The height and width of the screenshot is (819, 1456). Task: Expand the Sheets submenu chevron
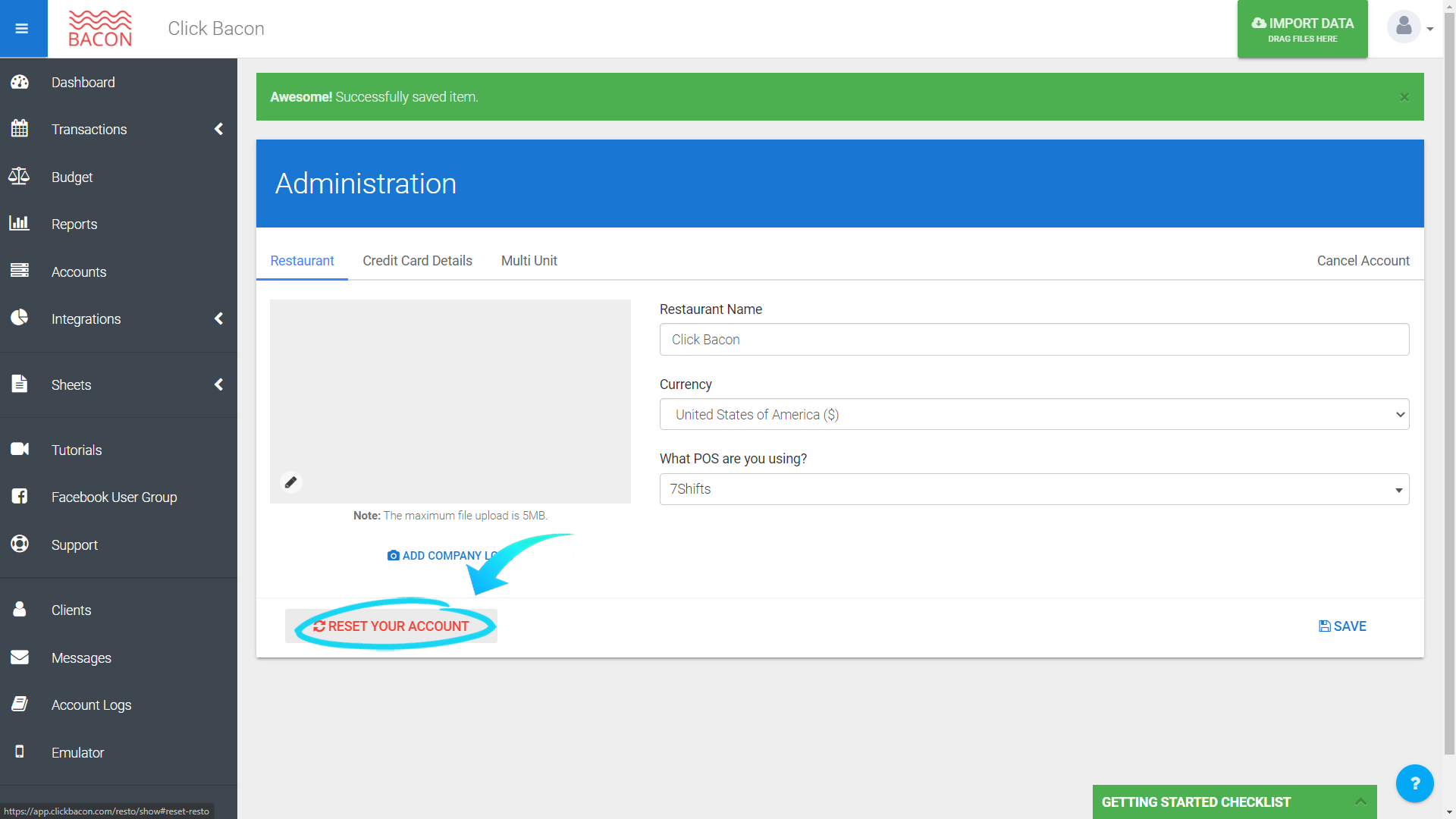point(218,384)
